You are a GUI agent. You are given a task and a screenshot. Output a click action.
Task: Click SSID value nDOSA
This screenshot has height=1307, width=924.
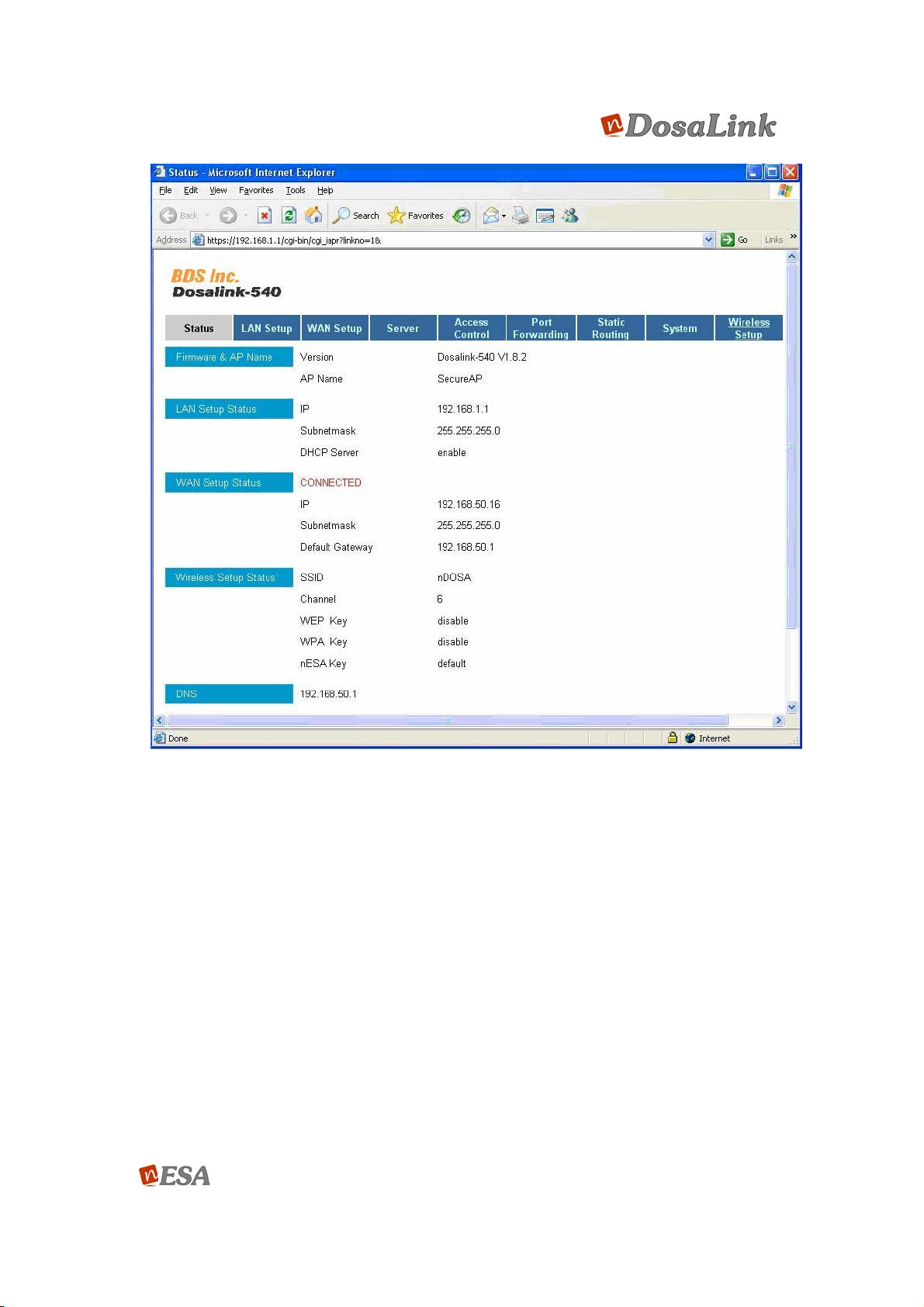[454, 577]
